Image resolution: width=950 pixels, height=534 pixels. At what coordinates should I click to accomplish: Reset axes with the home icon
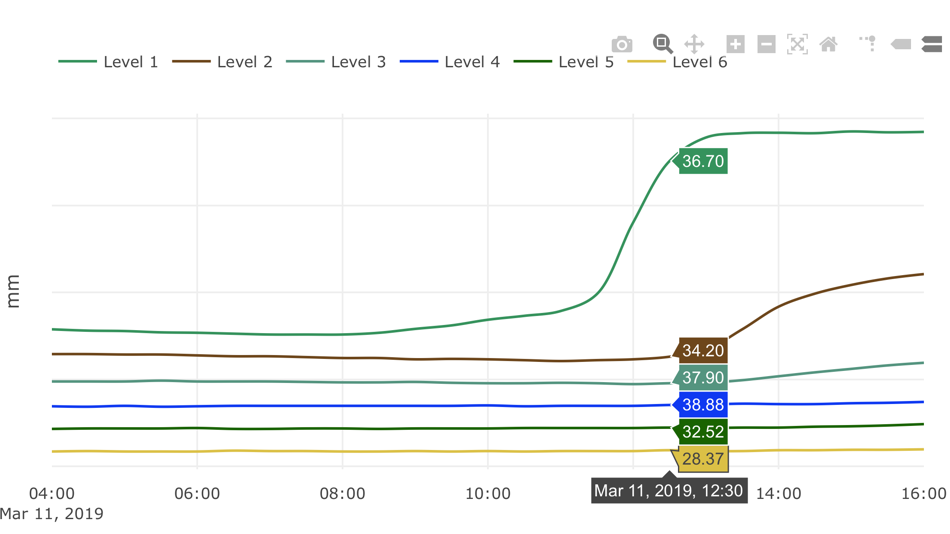[x=828, y=44]
